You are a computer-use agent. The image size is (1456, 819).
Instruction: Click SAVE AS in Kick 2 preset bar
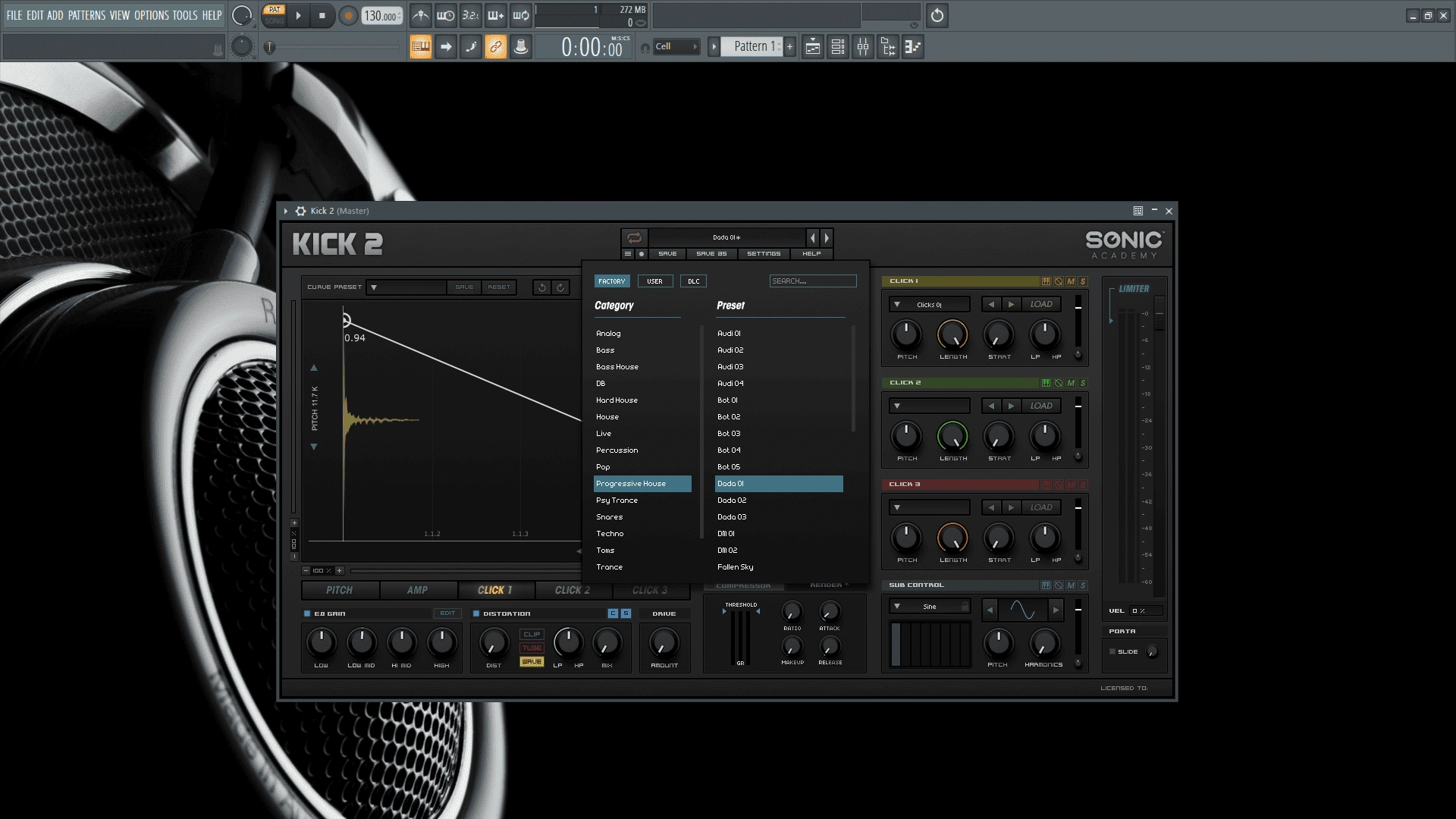pyautogui.click(x=711, y=254)
